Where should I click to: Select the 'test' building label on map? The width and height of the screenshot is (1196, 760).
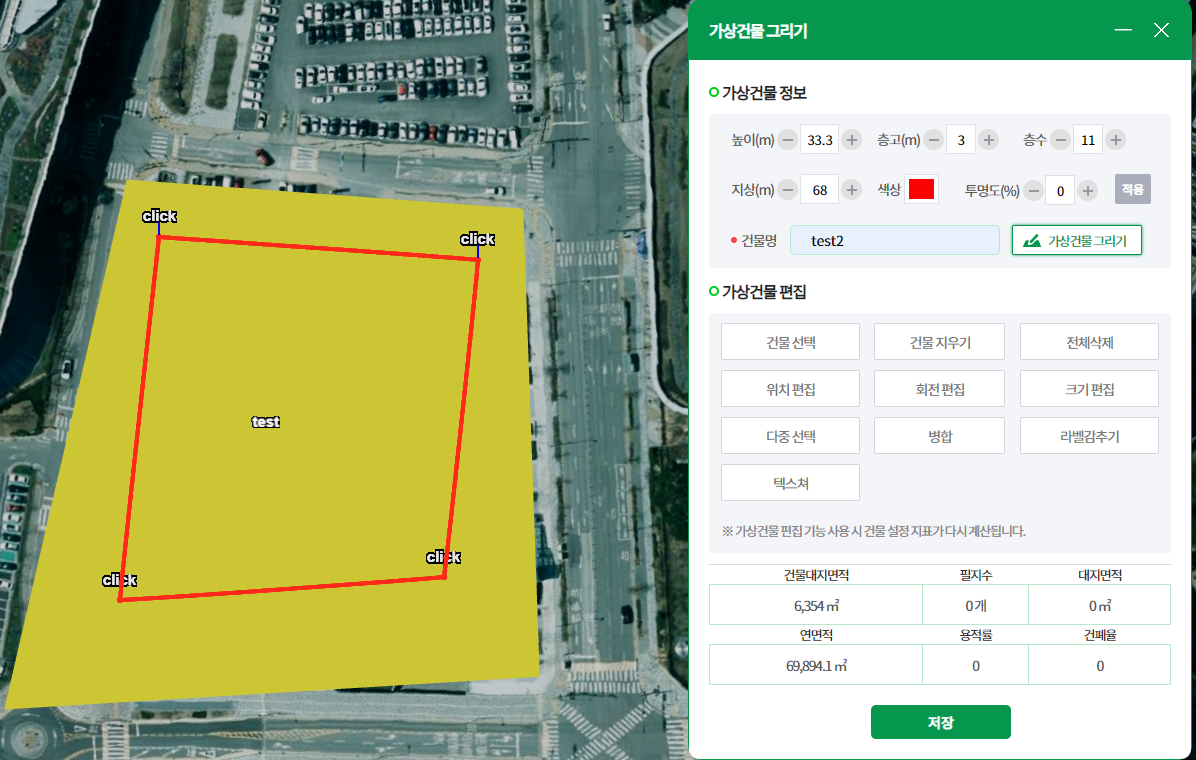tap(265, 422)
